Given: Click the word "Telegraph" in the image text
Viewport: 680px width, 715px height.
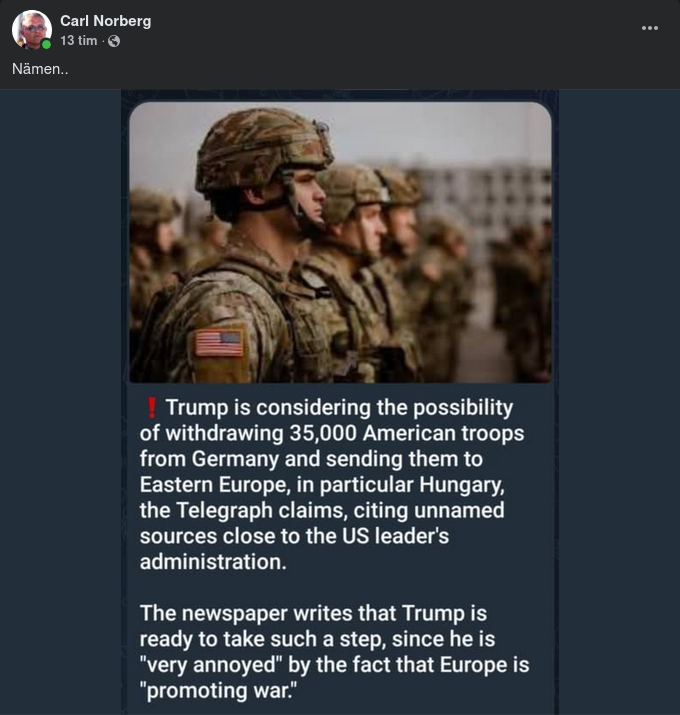Looking at the screenshot, I should (x=231, y=511).
